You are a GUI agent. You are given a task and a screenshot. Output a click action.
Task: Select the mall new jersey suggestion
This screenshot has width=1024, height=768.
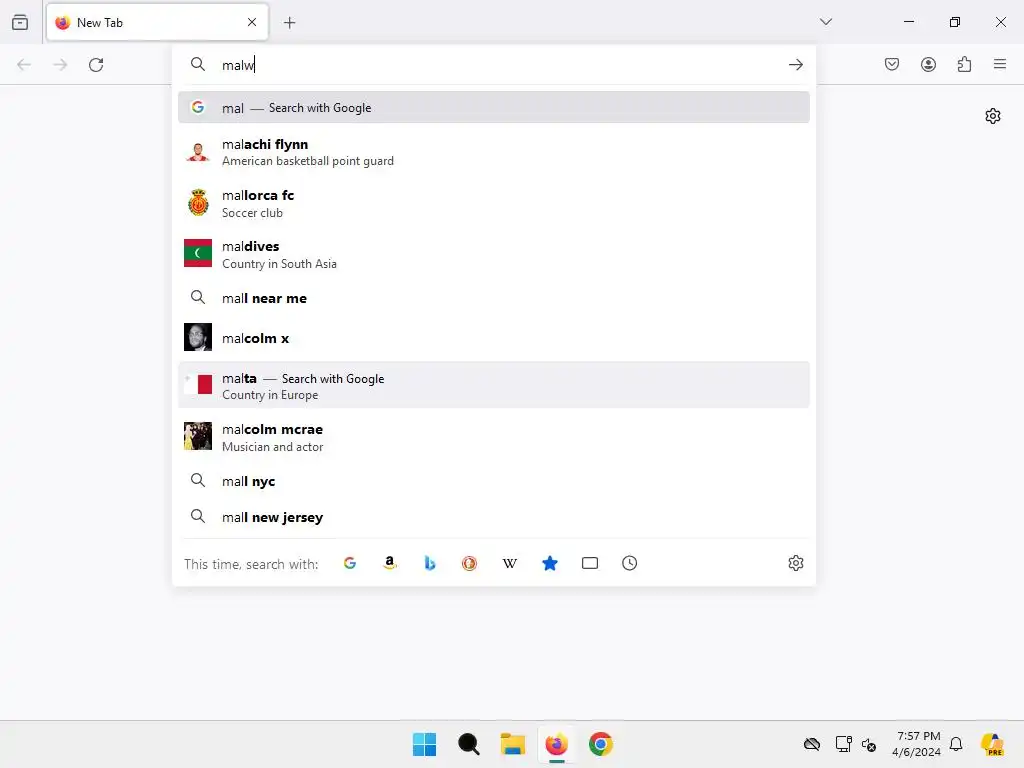tap(494, 517)
